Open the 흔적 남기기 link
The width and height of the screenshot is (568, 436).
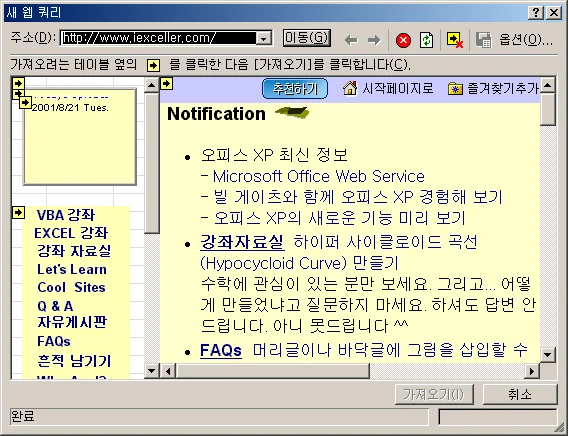pos(74,361)
